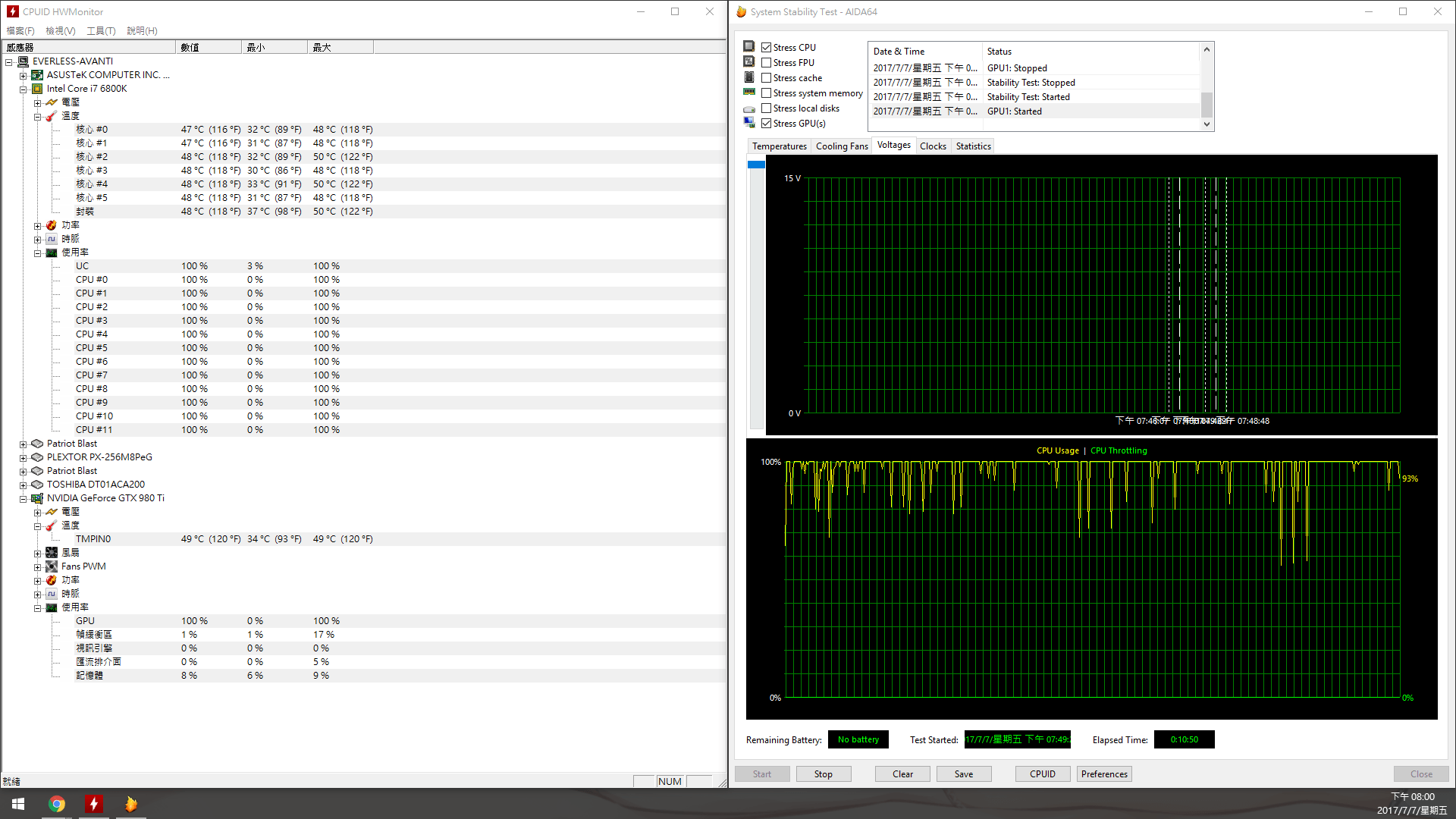Expand the ASUSTeK COMPUTER INC. node
The width and height of the screenshot is (1456, 819).
coord(24,76)
